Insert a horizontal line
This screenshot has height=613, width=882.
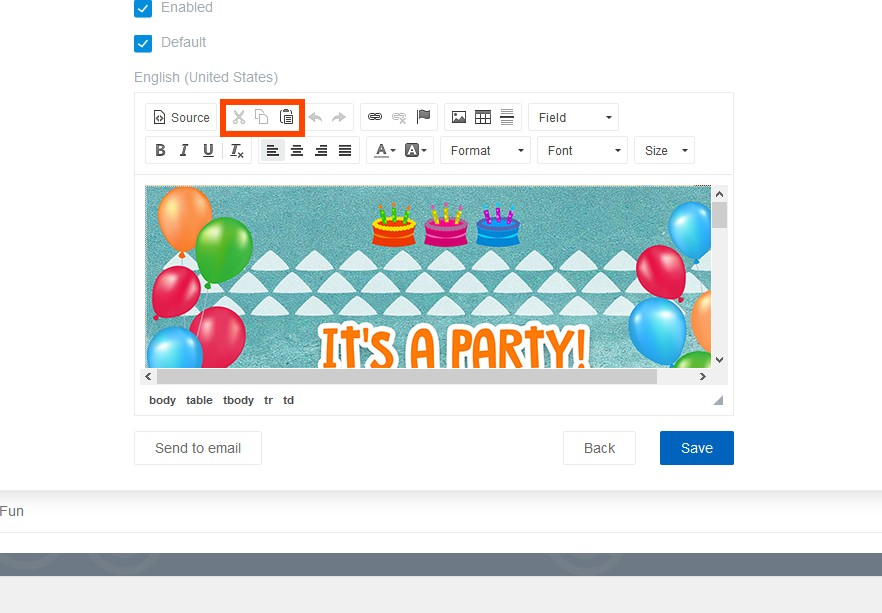coord(507,117)
